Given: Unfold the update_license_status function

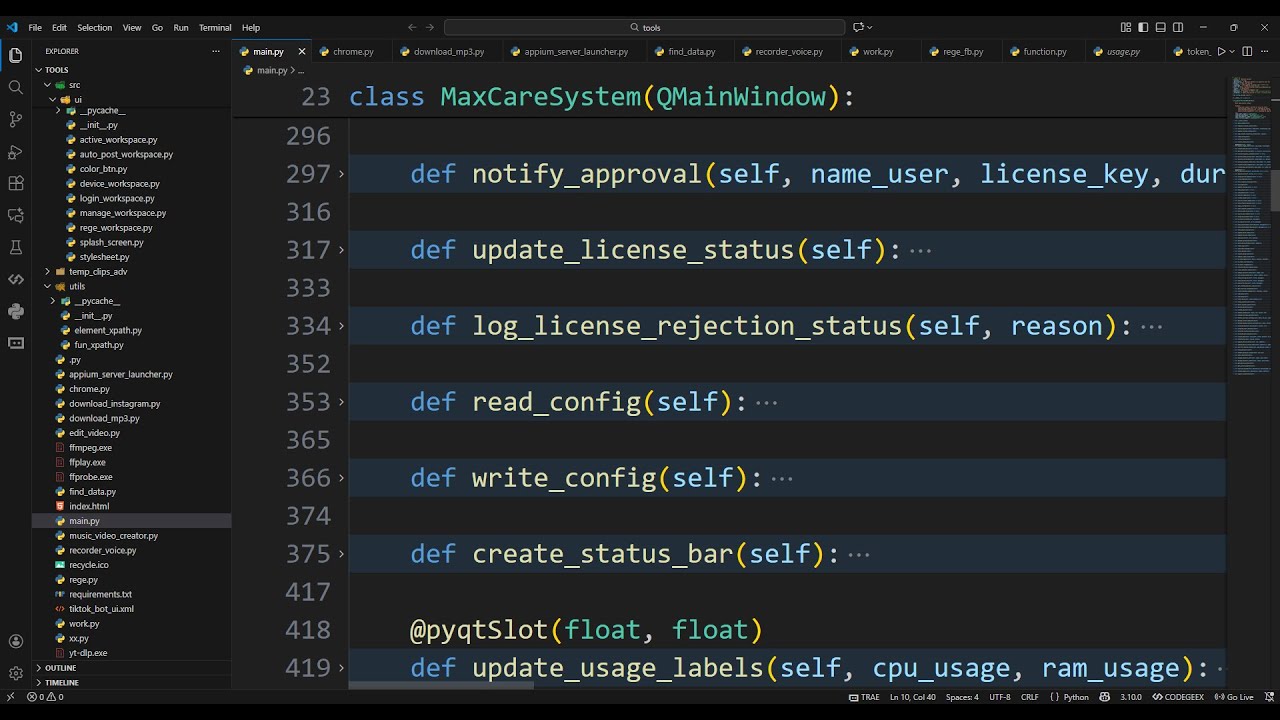Looking at the screenshot, I should (x=341, y=250).
